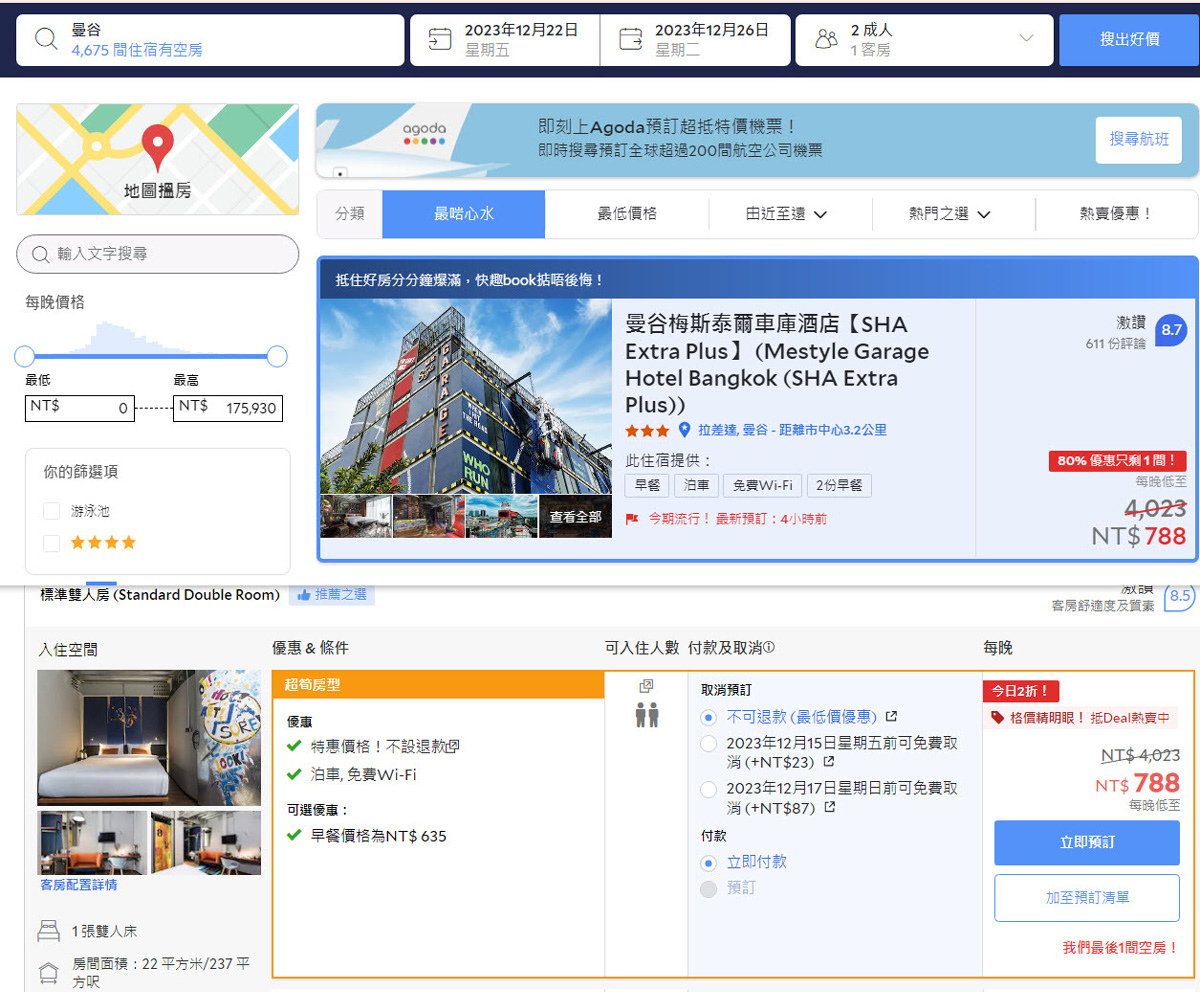1200x993 pixels.
Task: Select the 熱賣優惠！ sort tab
Action: tap(1117, 214)
